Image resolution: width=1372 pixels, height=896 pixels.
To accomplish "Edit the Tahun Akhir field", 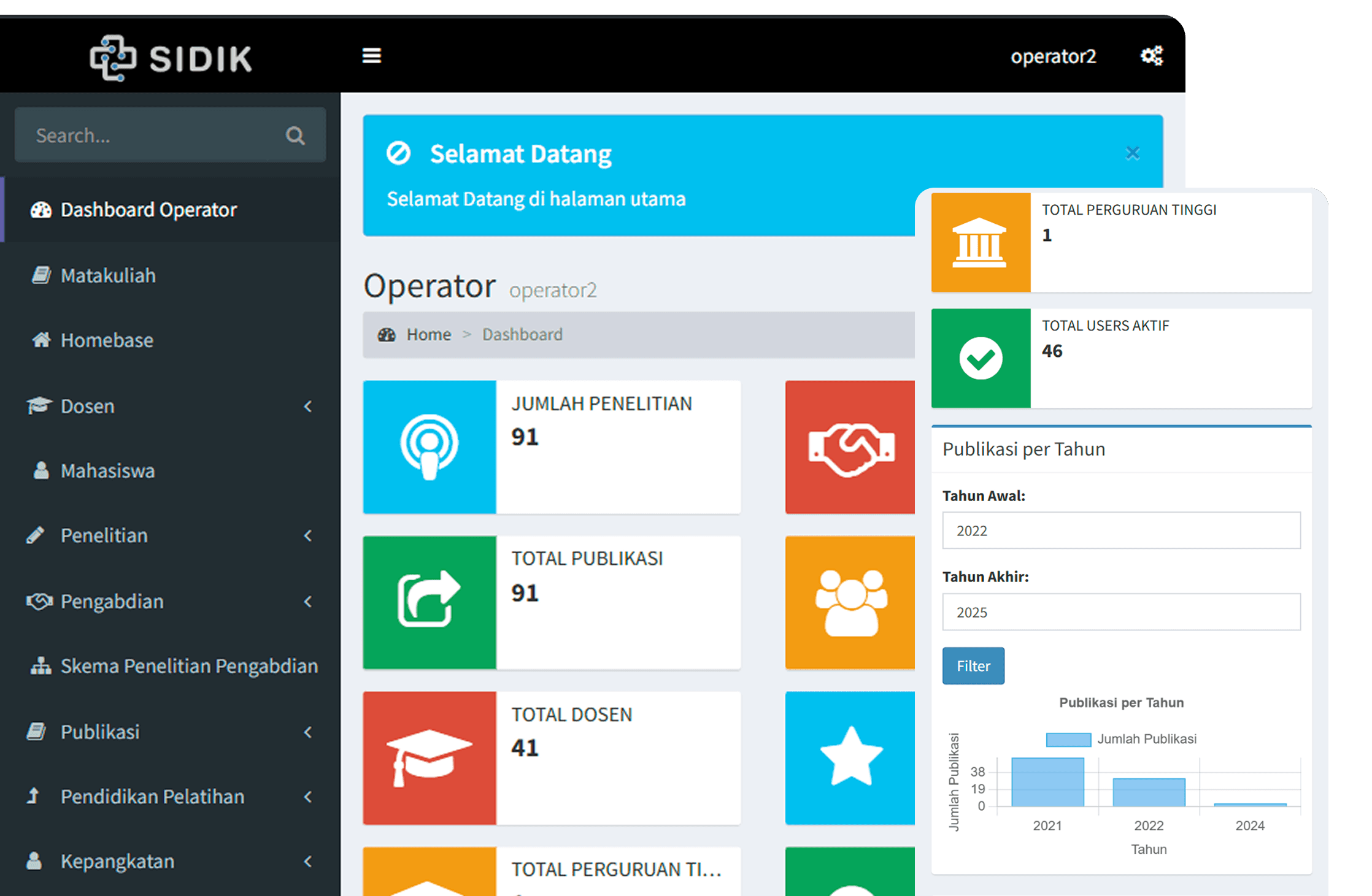I will (x=1121, y=612).
